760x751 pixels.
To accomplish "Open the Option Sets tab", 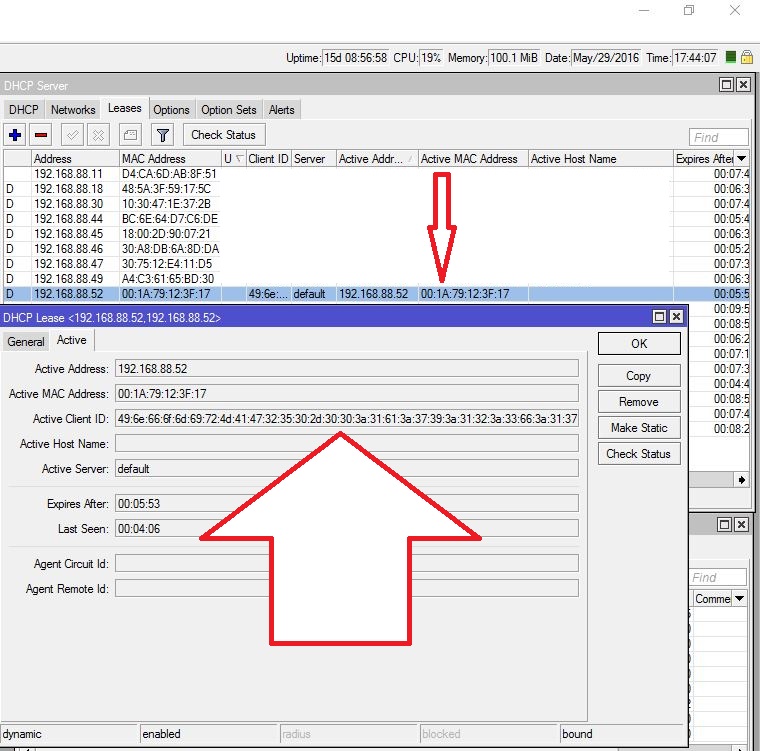I will pyautogui.click(x=229, y=110).
